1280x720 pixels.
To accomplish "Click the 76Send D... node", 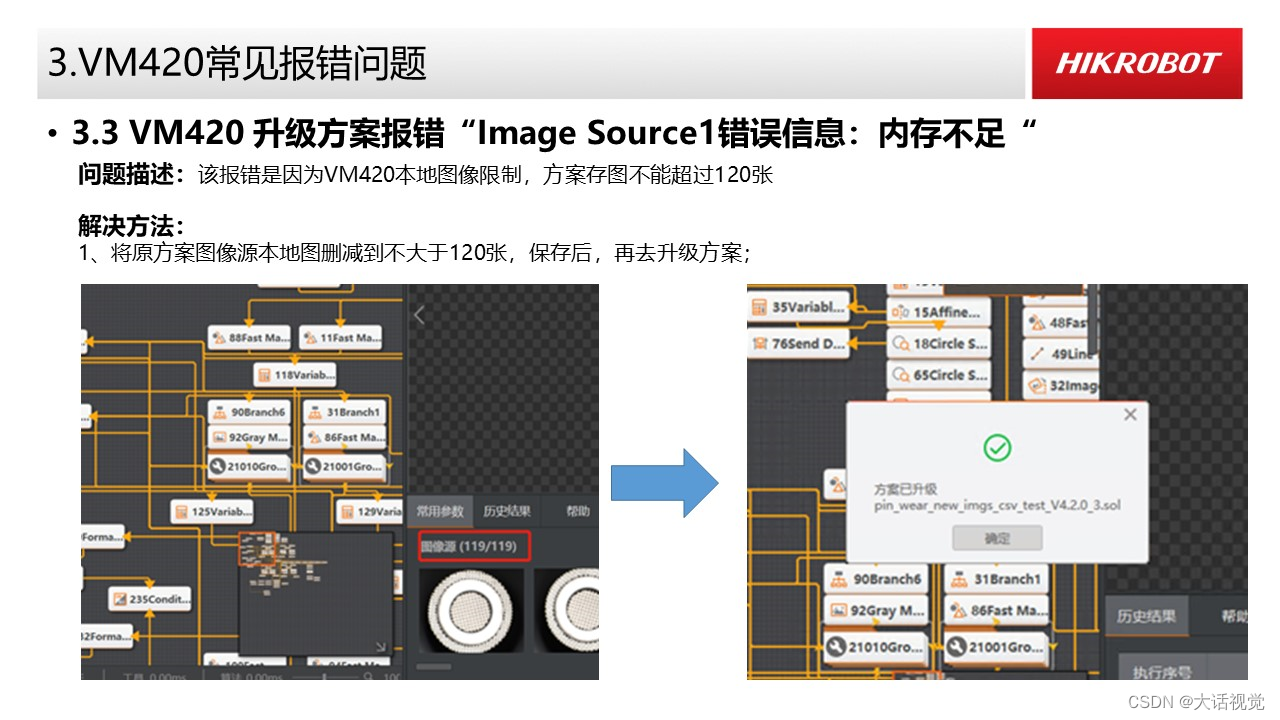I will [x=798, y=343].
